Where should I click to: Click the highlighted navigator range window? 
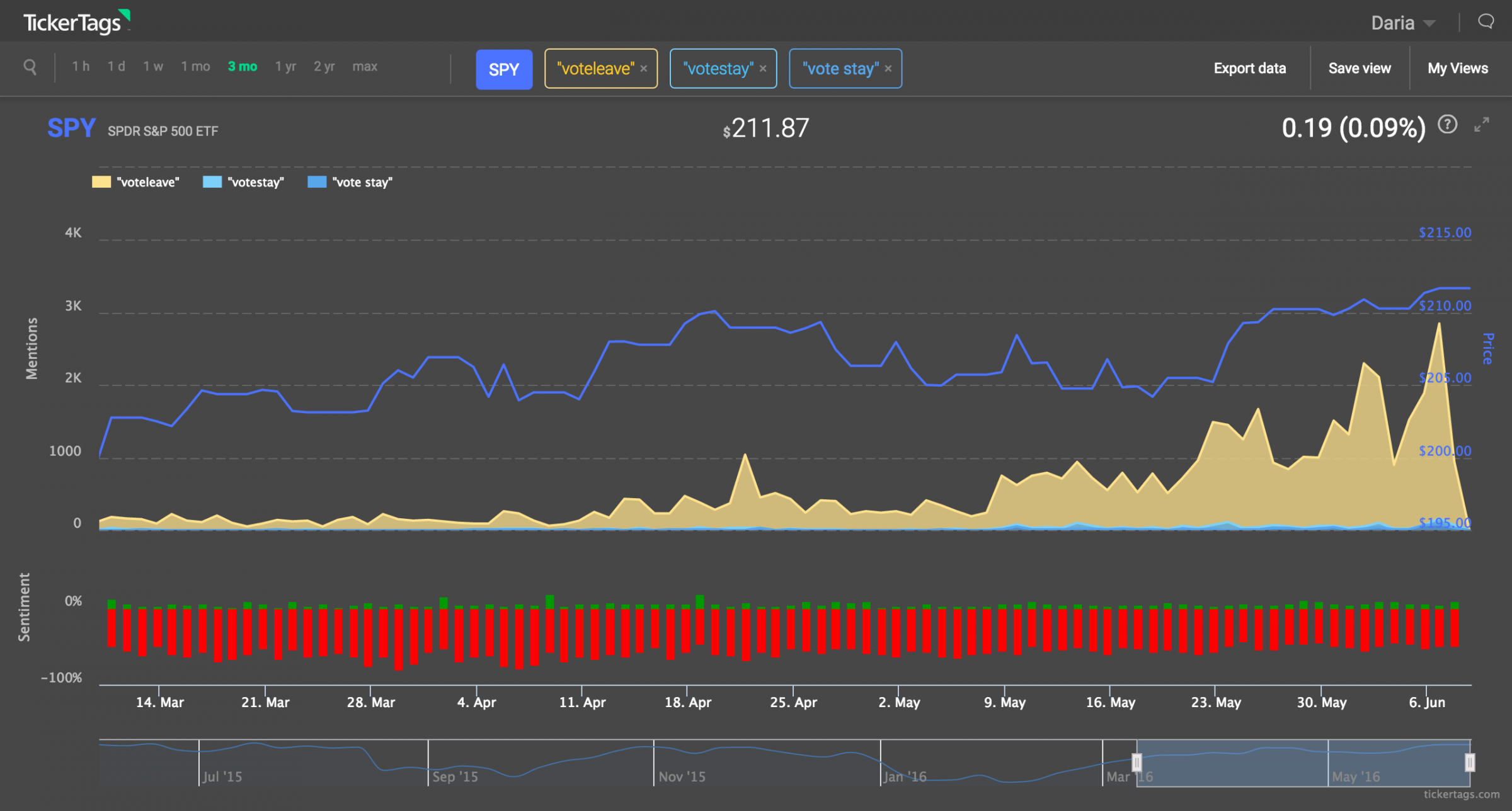[1303, 763]
